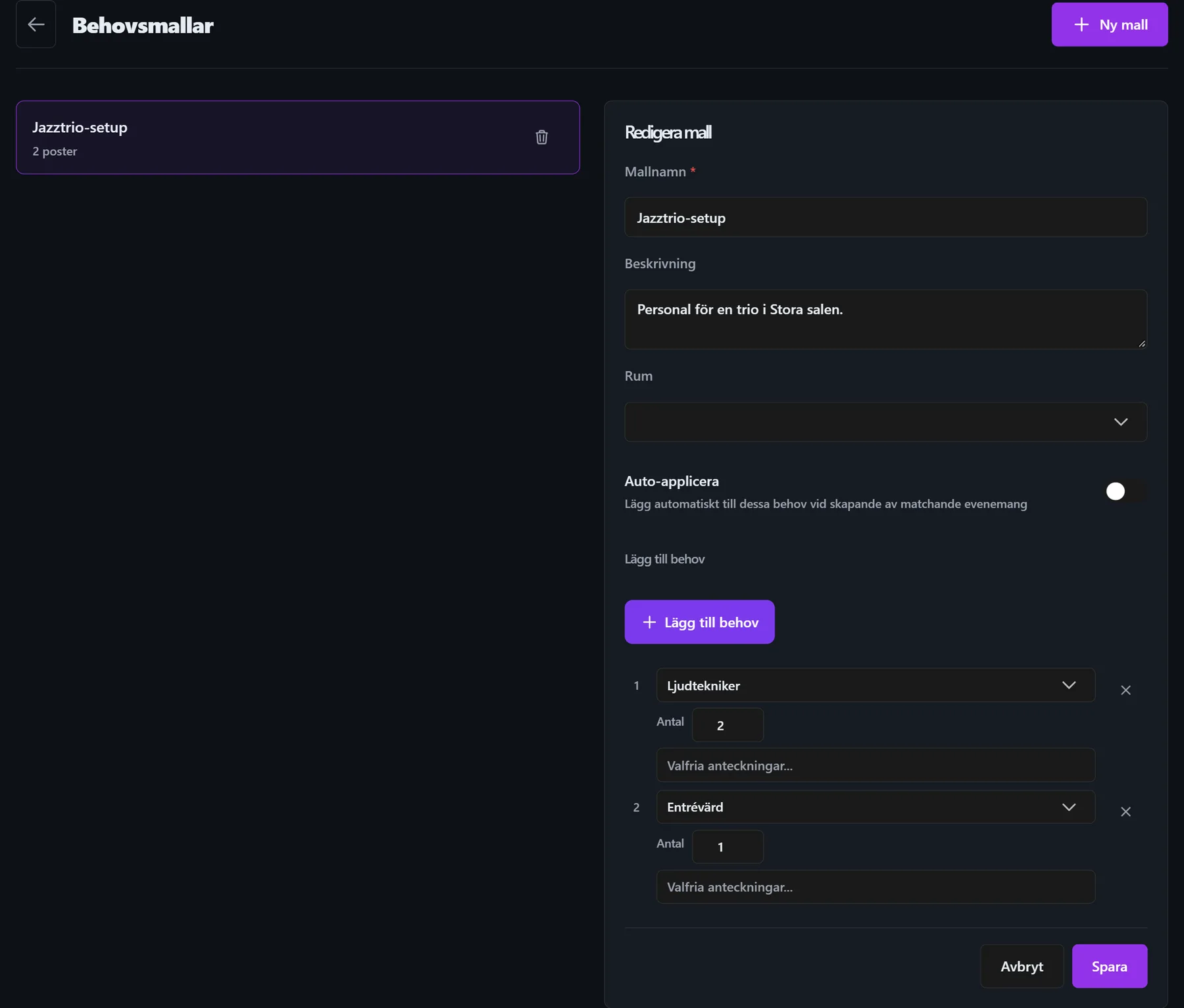Open the Rum dropdown
Screen dimensions: 1184x1008
(x=885, y=422)
